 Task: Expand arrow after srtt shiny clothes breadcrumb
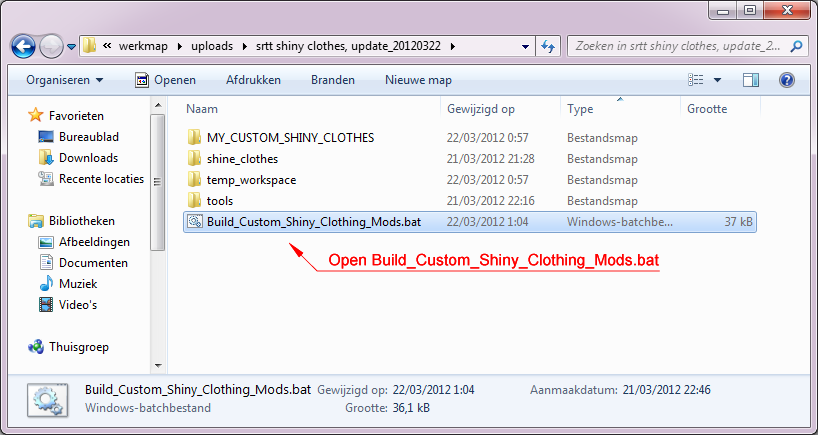pos(452,46)
